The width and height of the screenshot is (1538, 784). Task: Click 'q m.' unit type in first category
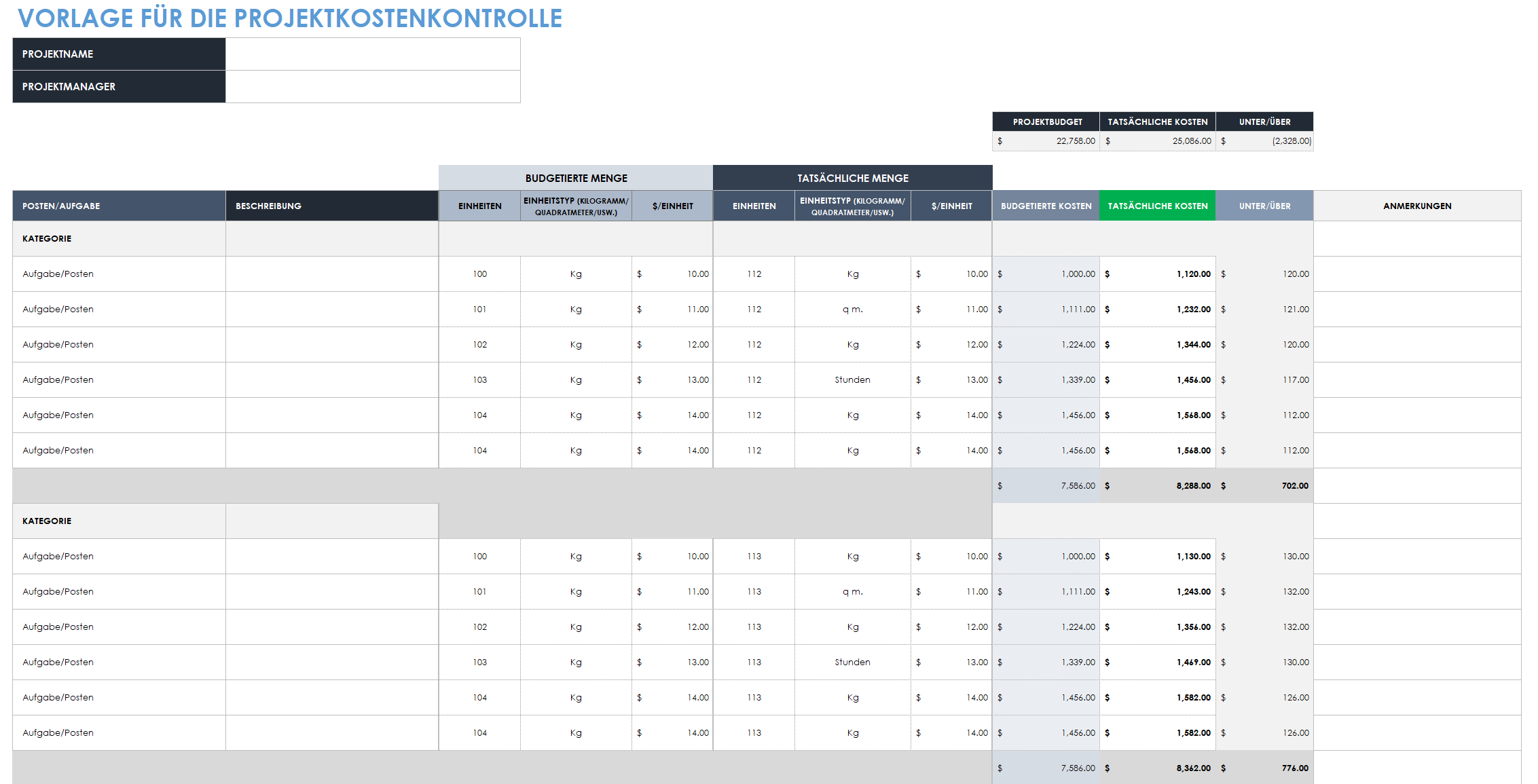853,310
